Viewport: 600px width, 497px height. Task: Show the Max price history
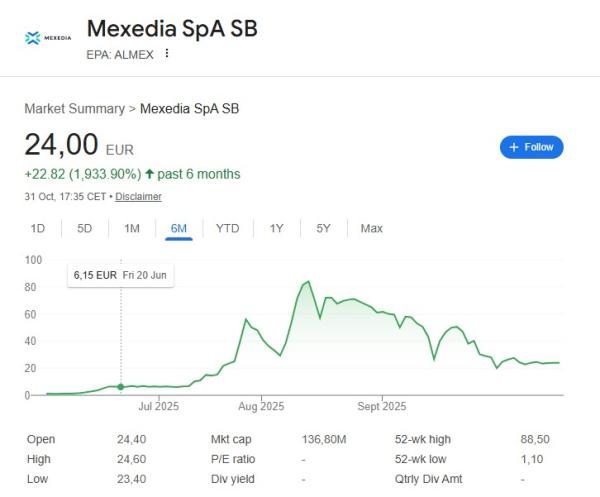coord(371,228)
